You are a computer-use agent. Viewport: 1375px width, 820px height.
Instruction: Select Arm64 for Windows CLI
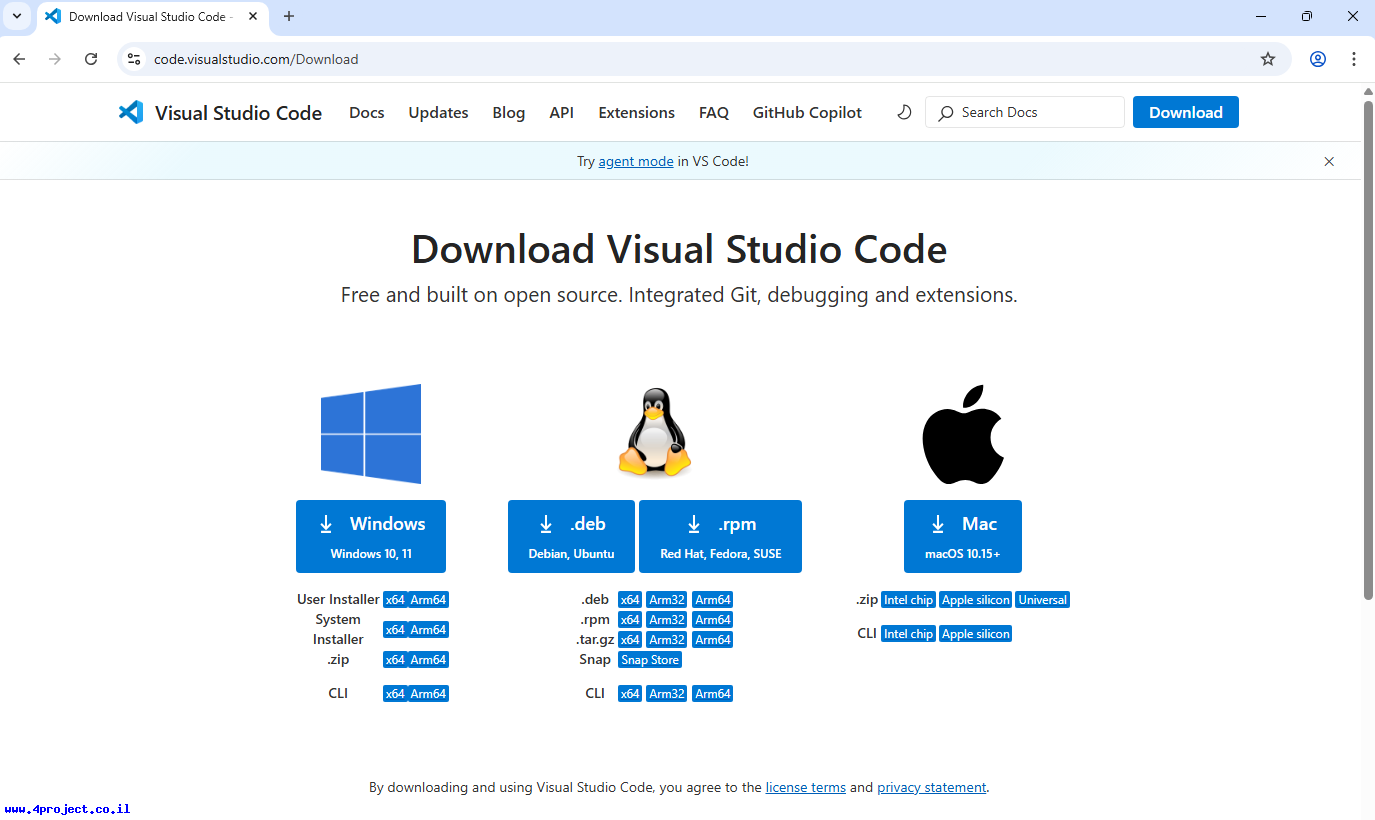[x=428, y=694]
